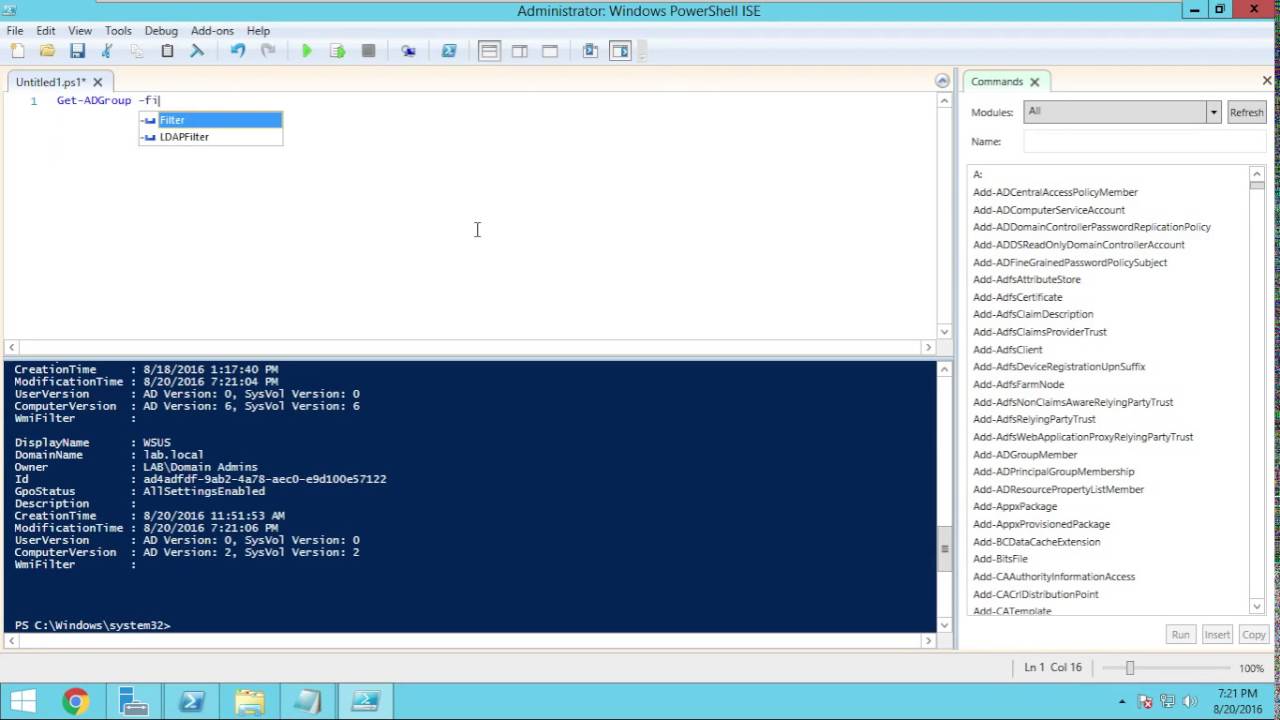Click the Cut scissors icon

click(x=107, y=51)
